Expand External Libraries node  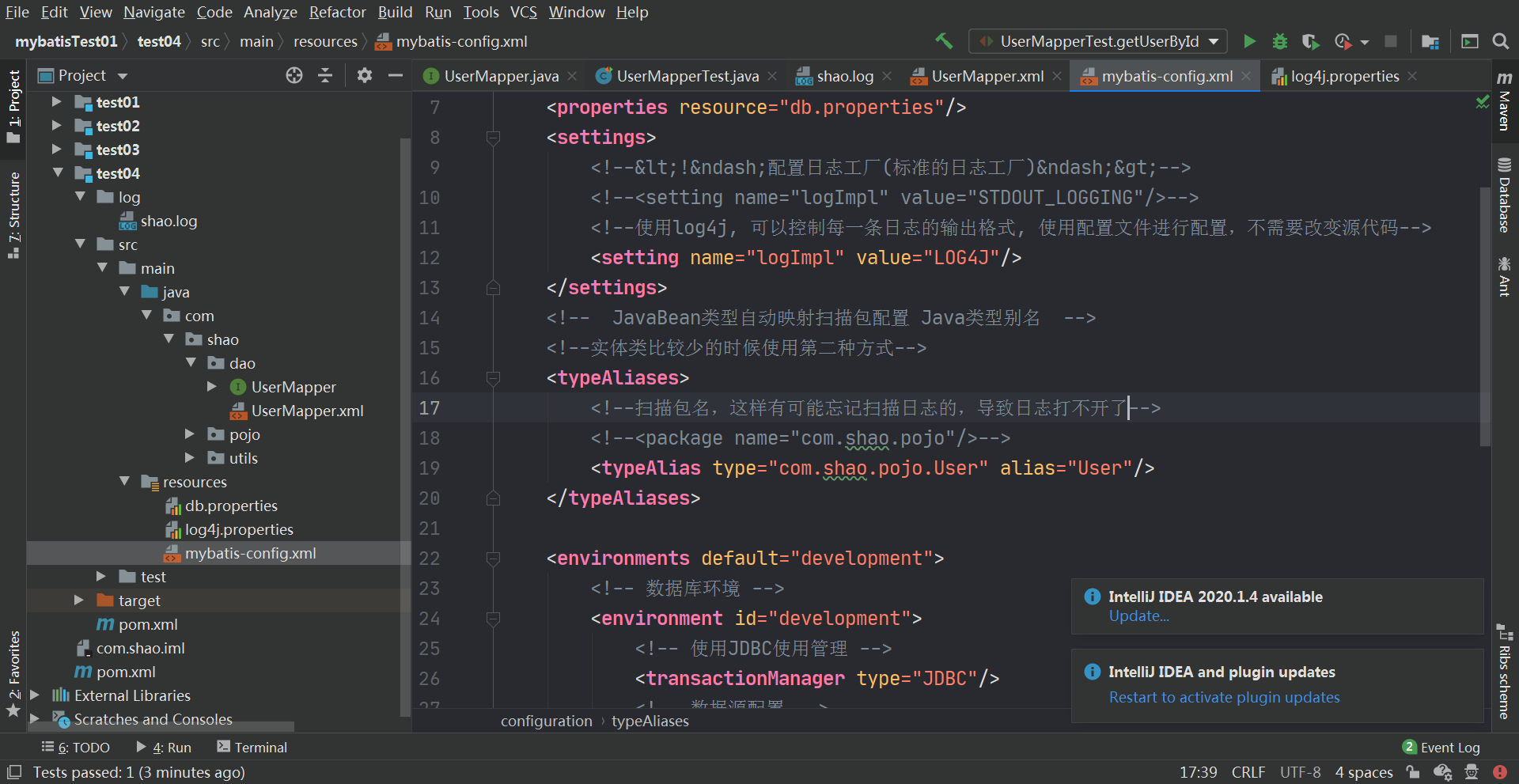34,695
